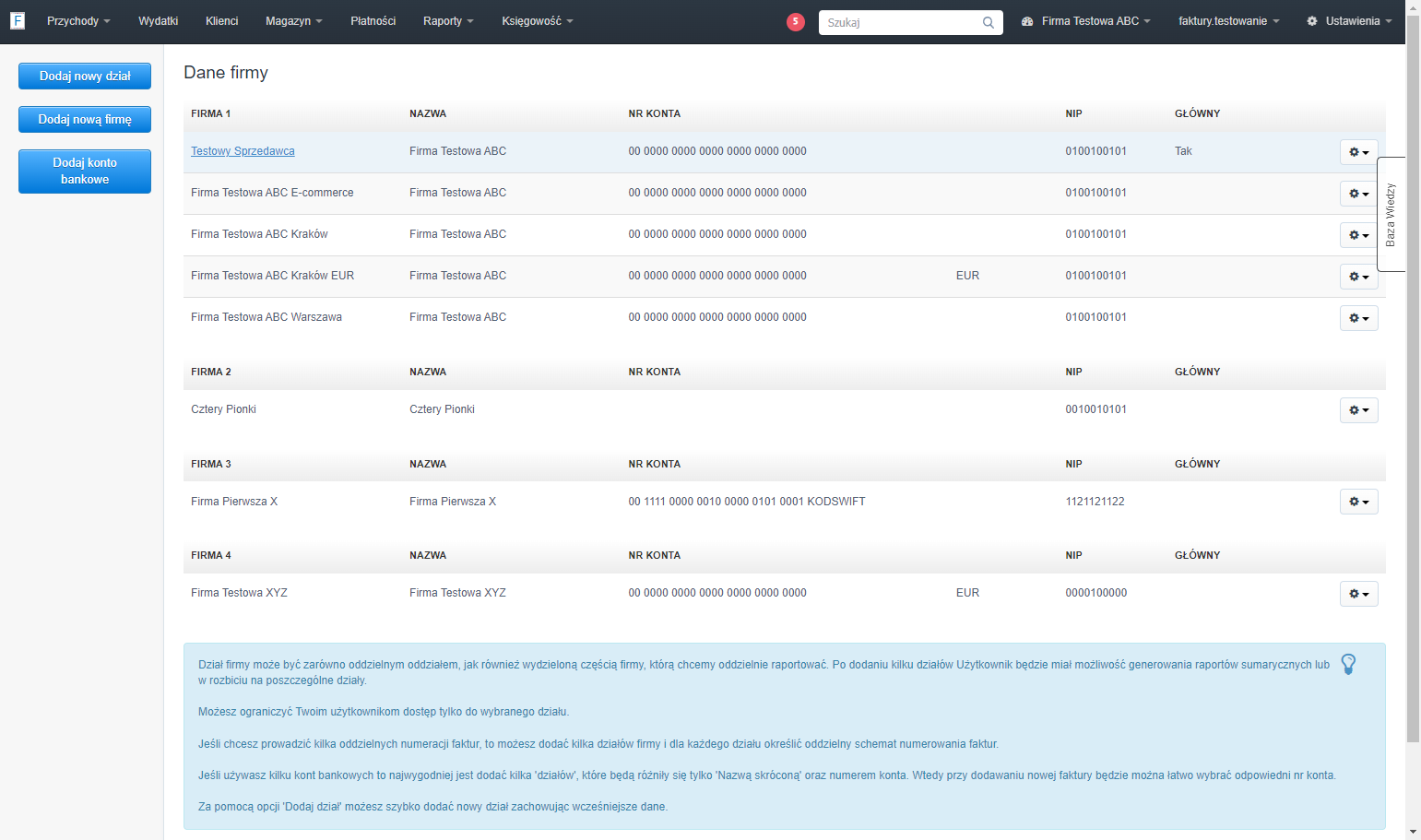Open gear menu for Firma Testowa ABC Warszawa

point(1358,318)
